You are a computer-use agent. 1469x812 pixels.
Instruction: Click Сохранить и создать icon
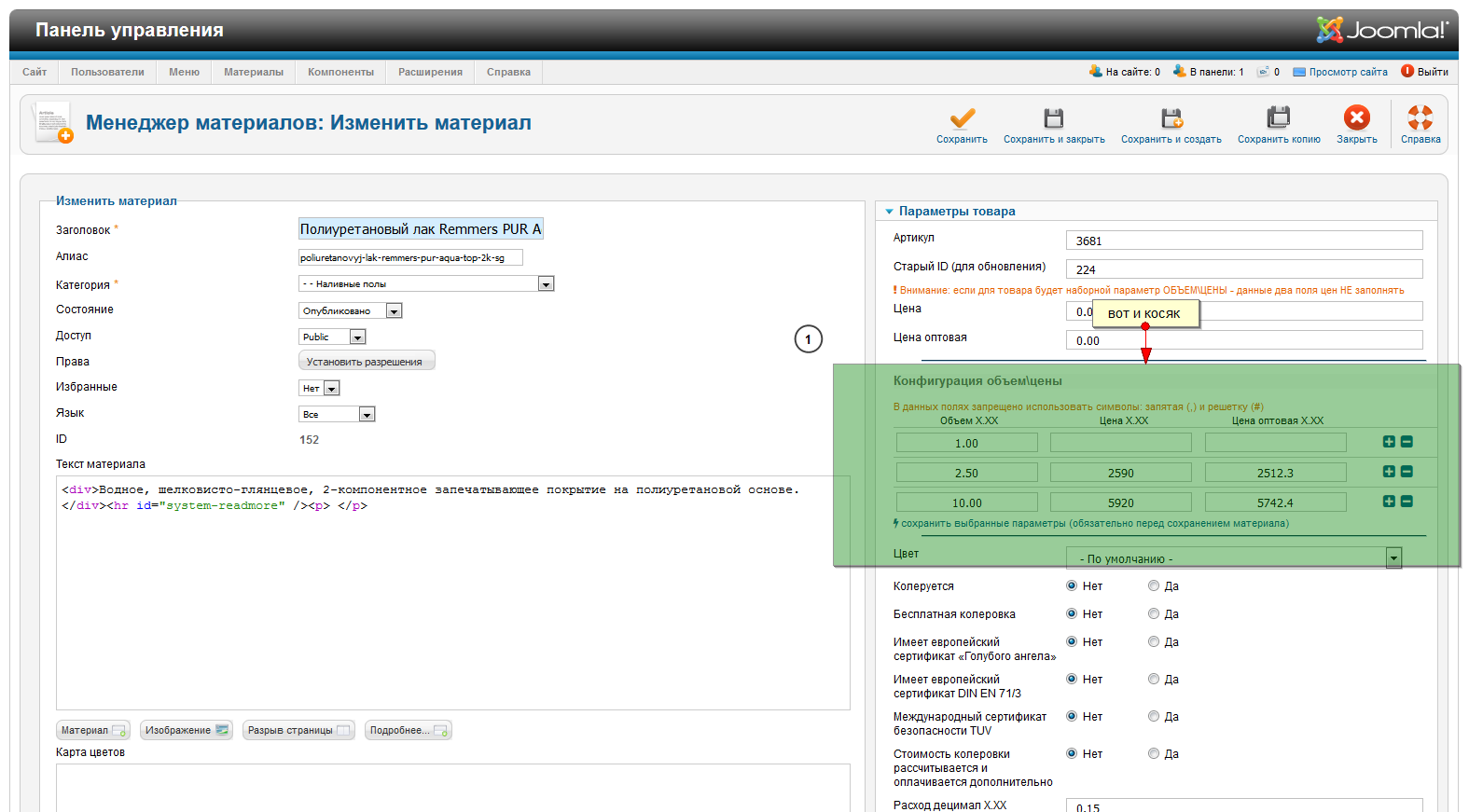click(1171, 118)
